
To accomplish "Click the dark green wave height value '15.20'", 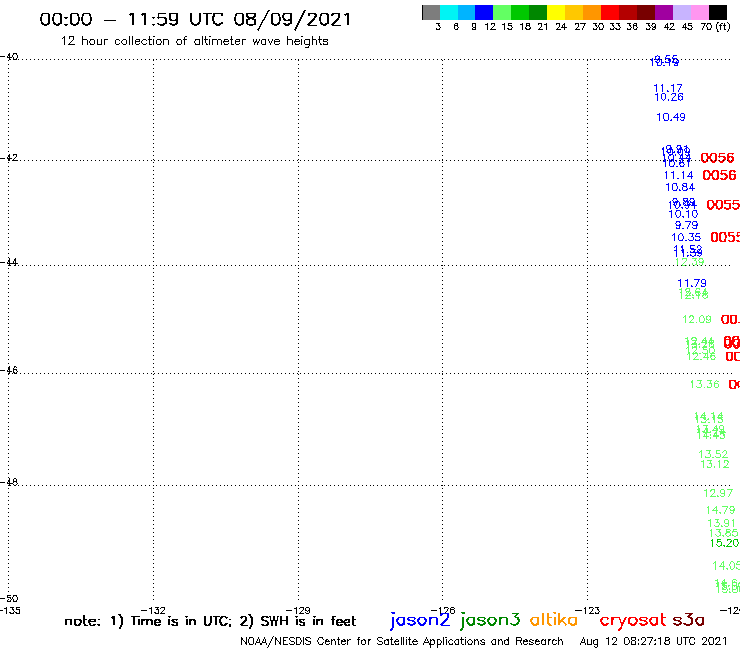I will pos(724,543).
